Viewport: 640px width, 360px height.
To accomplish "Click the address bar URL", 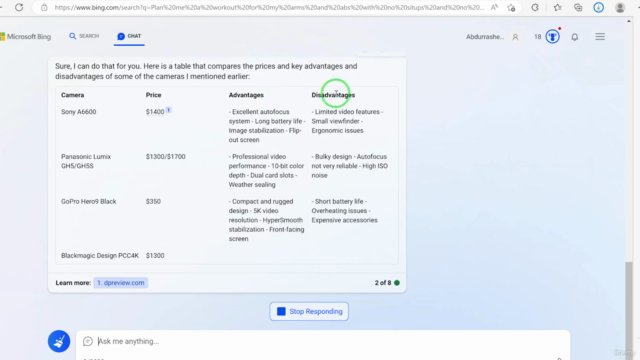I will click(x=269, y=7).
